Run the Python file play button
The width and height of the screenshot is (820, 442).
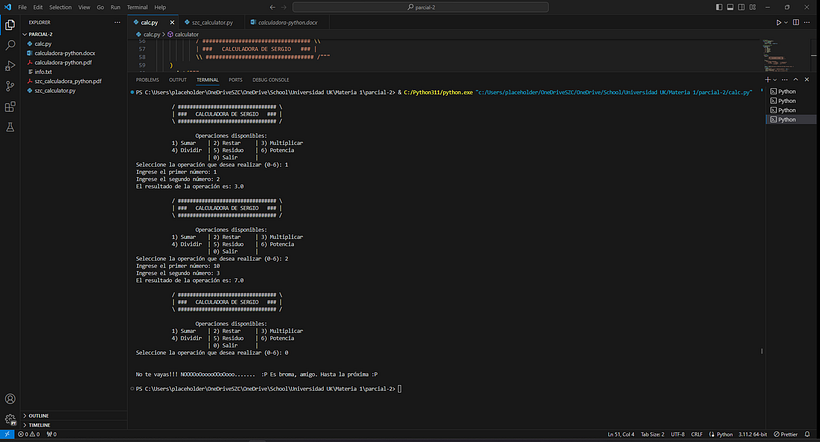(778, 22)
